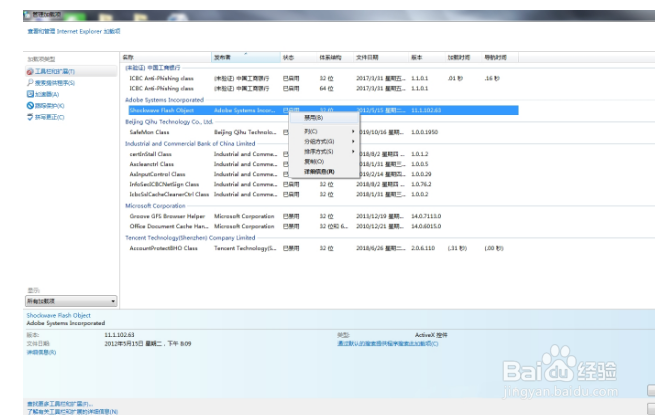Choose Disable (禁用) in context menu
The image size is (655, 415).
point(325,118)
